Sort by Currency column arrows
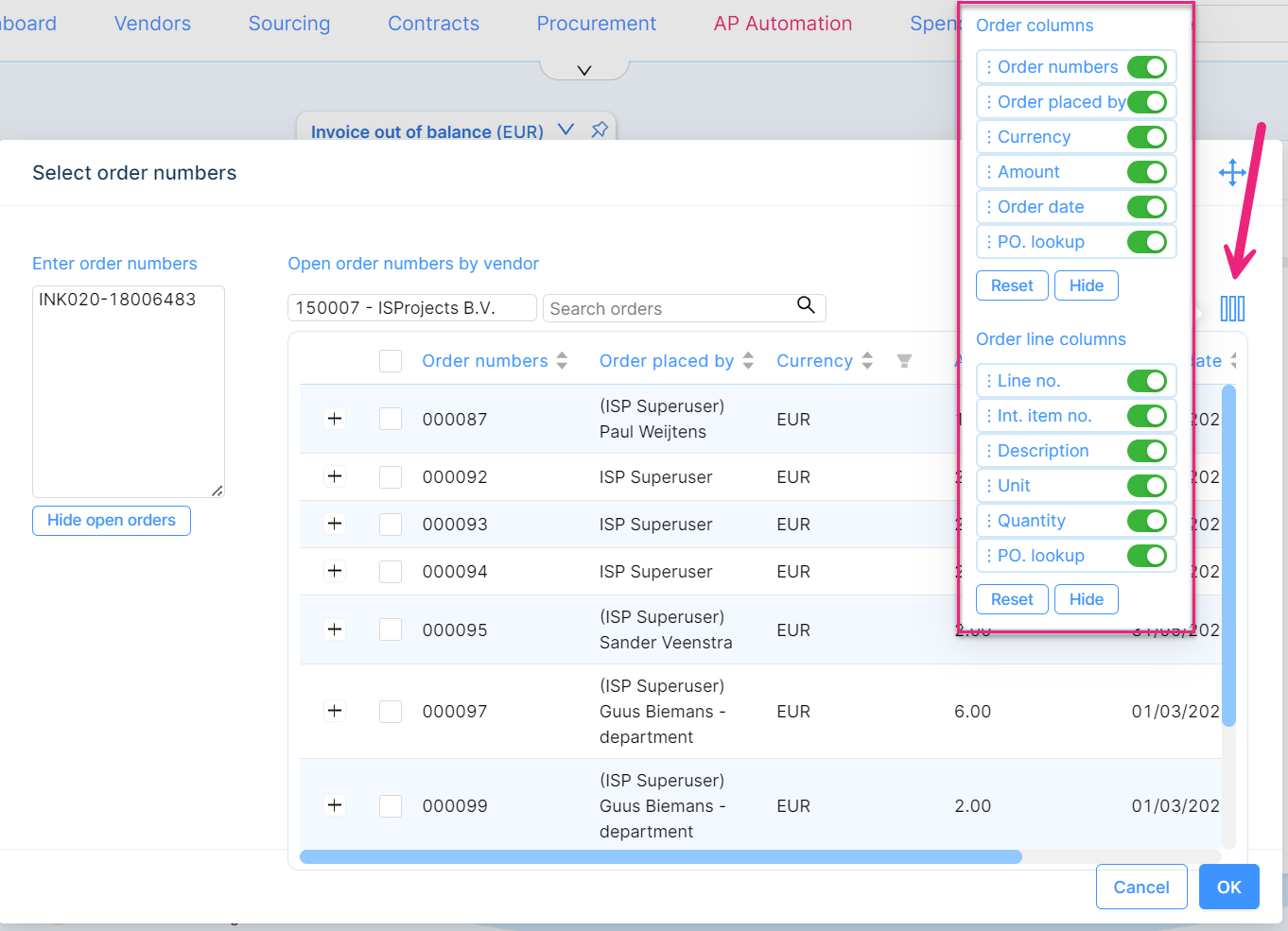This screenshot has height=931, width=1288. coord(867,361)
